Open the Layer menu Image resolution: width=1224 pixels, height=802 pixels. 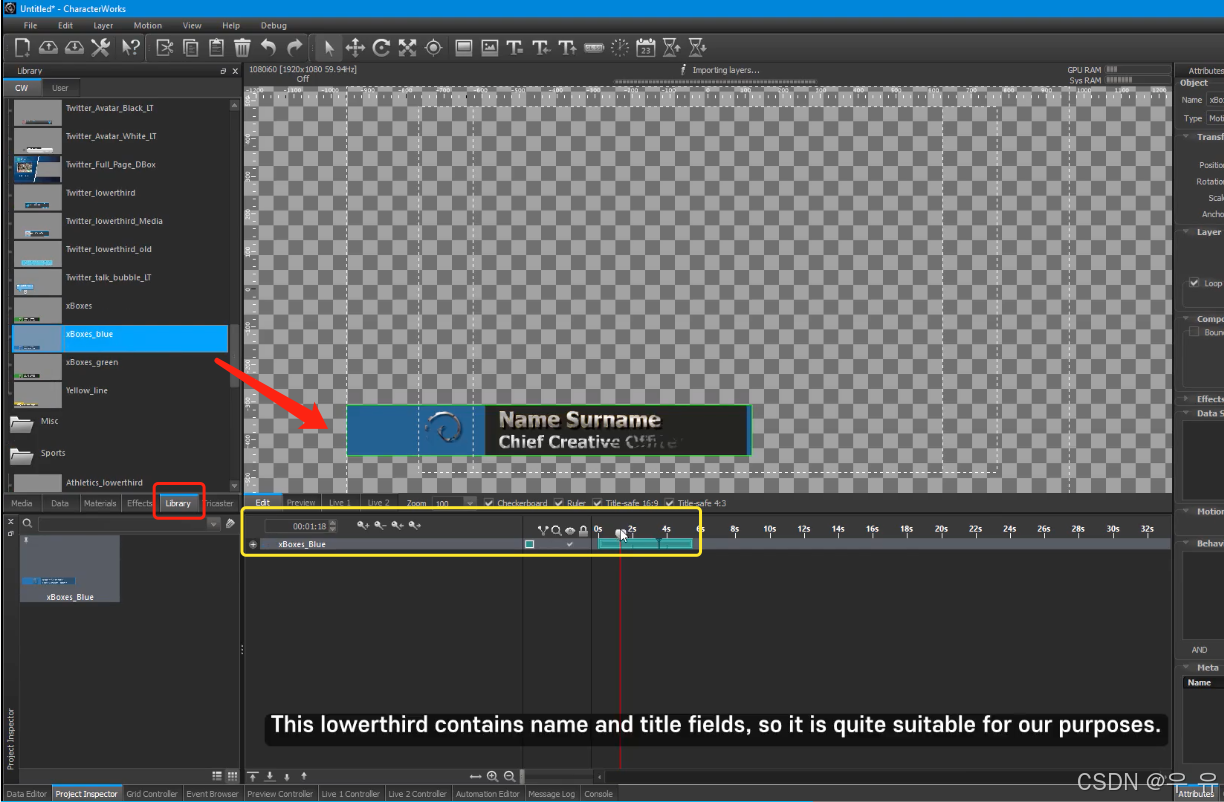click(103, 25)
